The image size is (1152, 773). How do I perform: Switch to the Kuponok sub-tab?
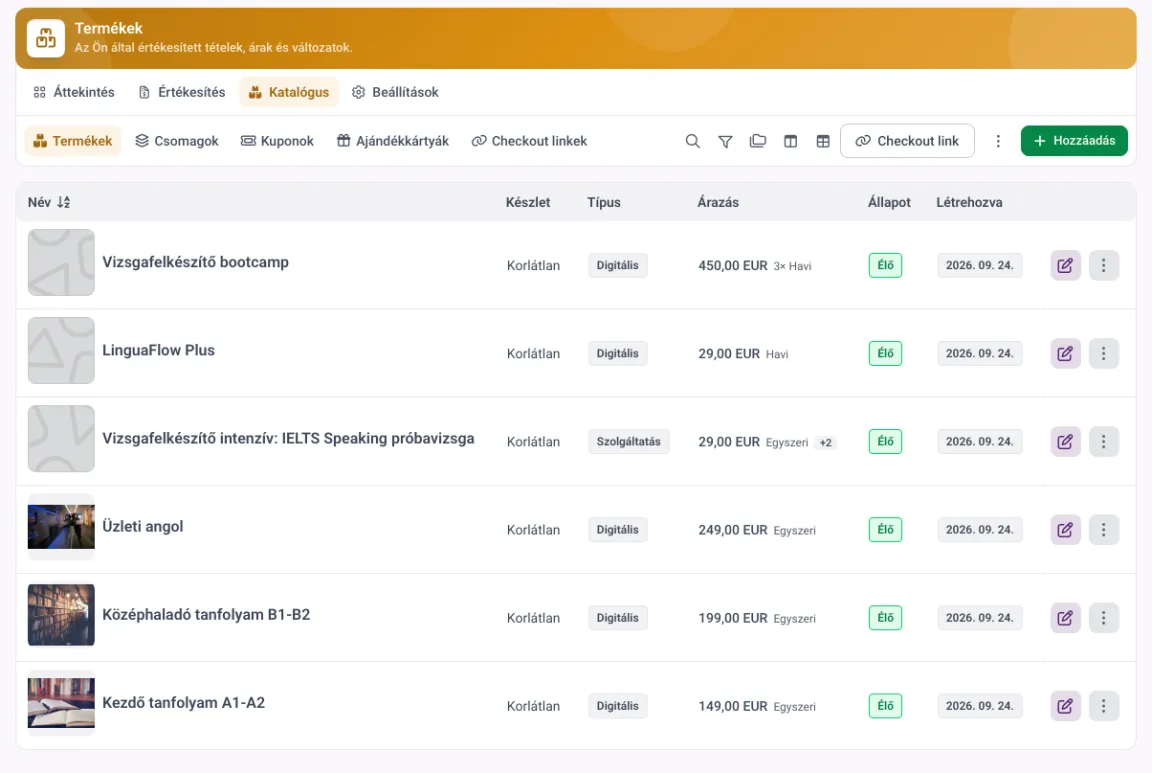coord(277,141)
